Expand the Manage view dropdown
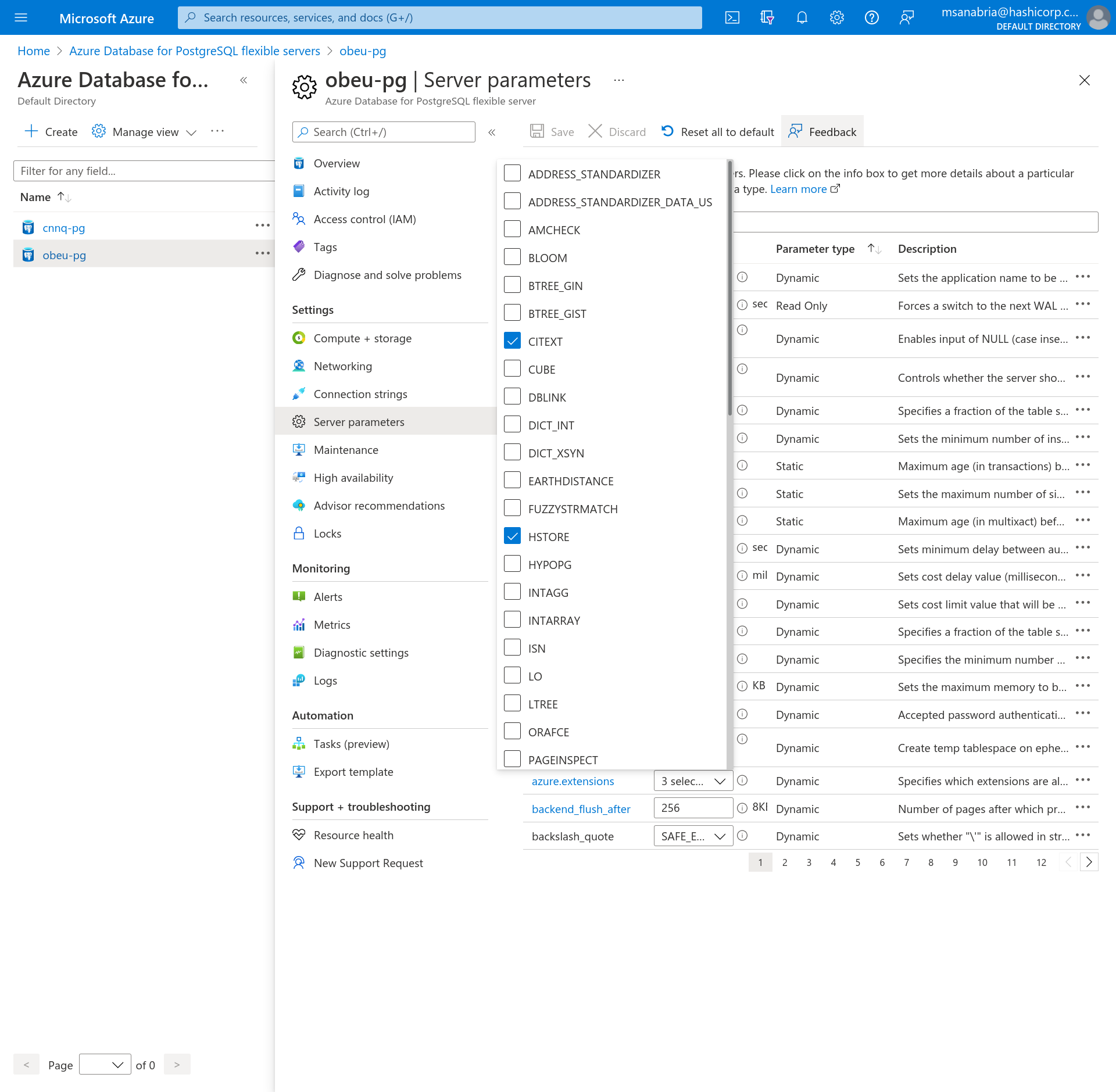The image size is (1116, 1092). coord(145,132)
